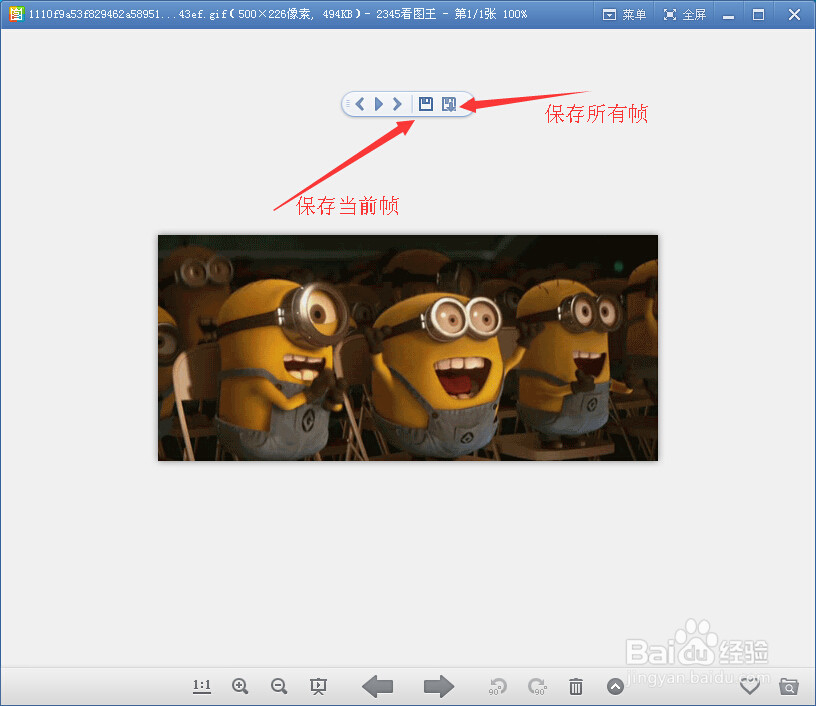The height and width of the screenshot is (706, 816).
Task: View image at 1:1 actual size
Action: (202, 686)
